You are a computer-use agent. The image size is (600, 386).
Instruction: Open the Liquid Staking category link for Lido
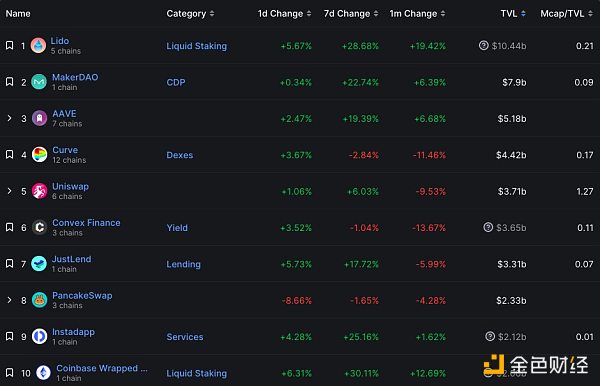click(197, 46)
